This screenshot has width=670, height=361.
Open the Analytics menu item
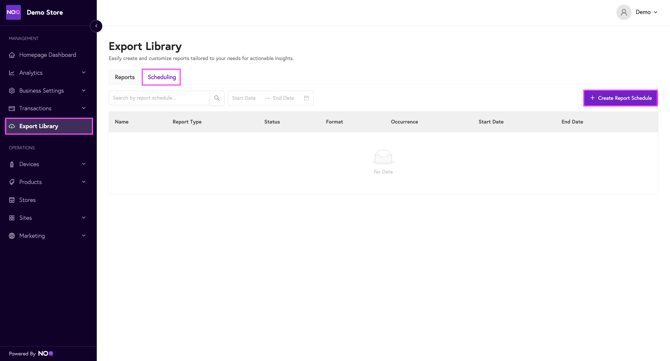point(49,73)
